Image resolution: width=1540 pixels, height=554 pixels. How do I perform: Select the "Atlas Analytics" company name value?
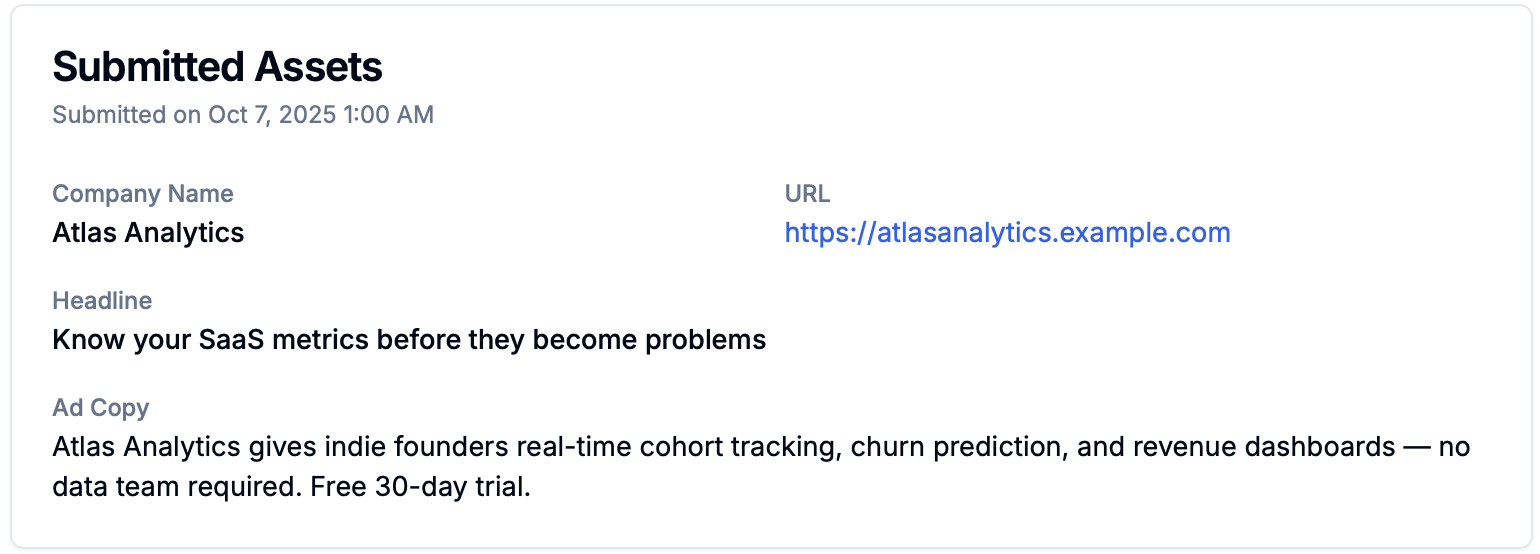pos(148,233)
